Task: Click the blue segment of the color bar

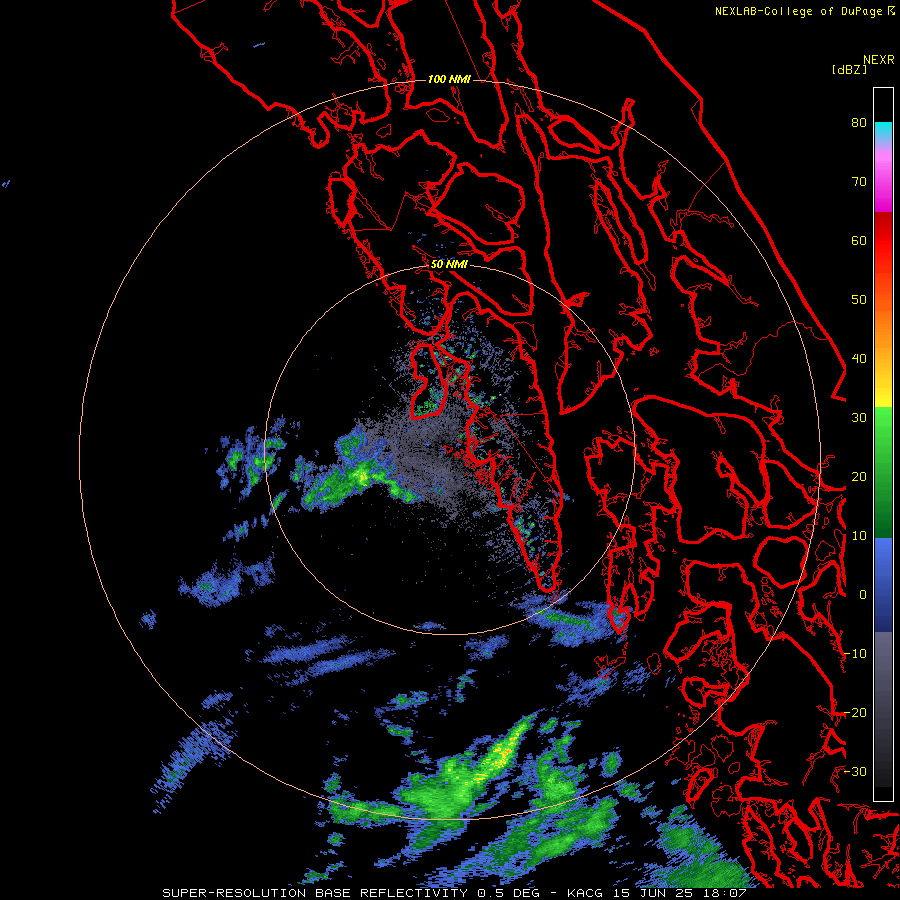Action: click(883, 585)
